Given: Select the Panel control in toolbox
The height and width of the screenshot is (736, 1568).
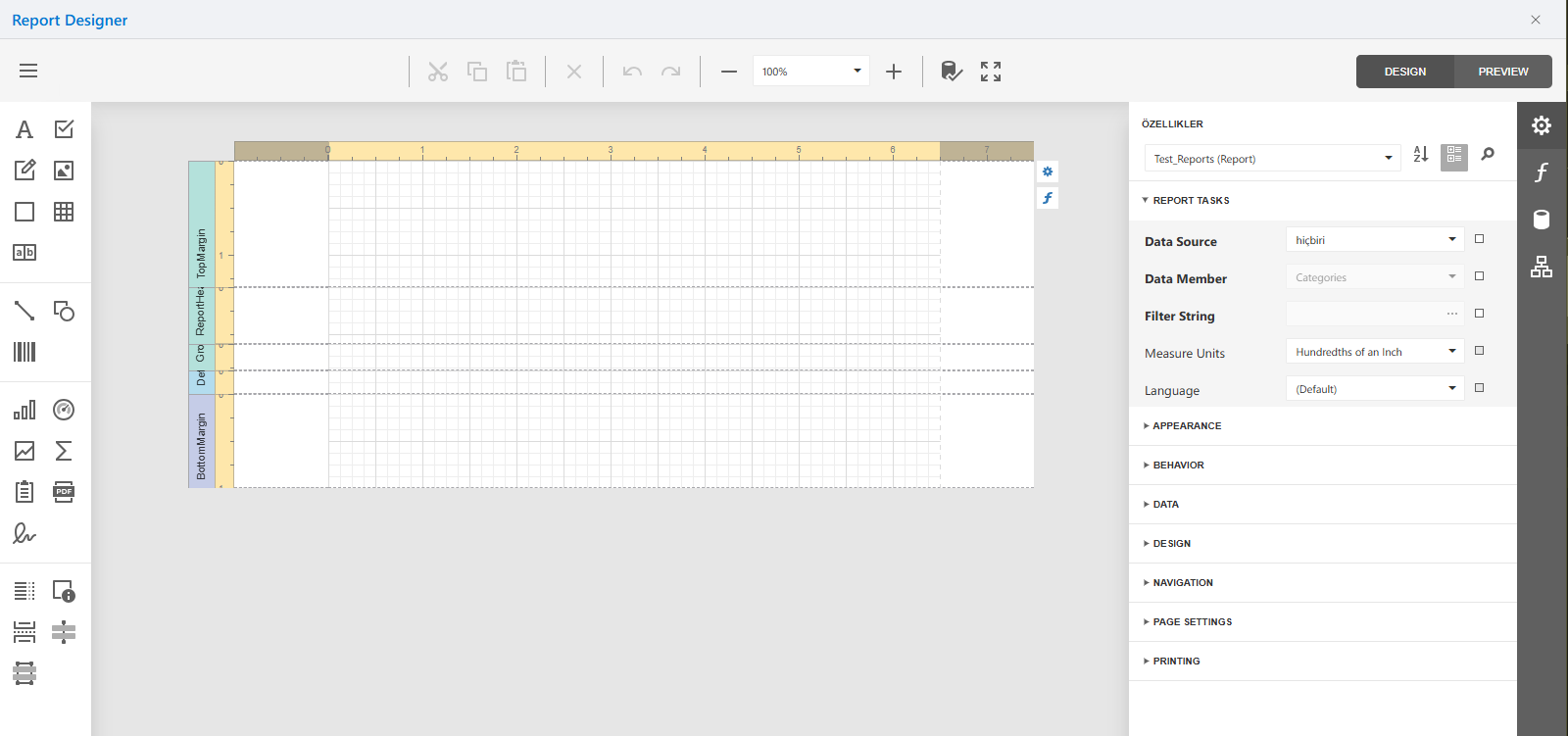Looking at the screenshot, I should coord(24,212).
